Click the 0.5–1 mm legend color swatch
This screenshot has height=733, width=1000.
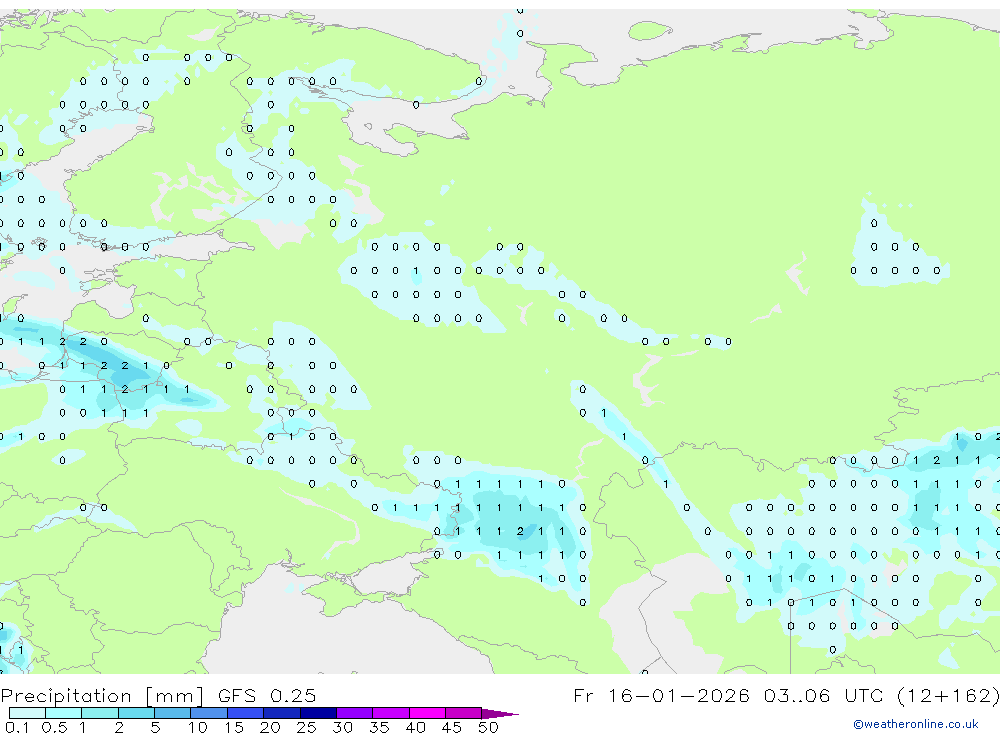point(63,713)
